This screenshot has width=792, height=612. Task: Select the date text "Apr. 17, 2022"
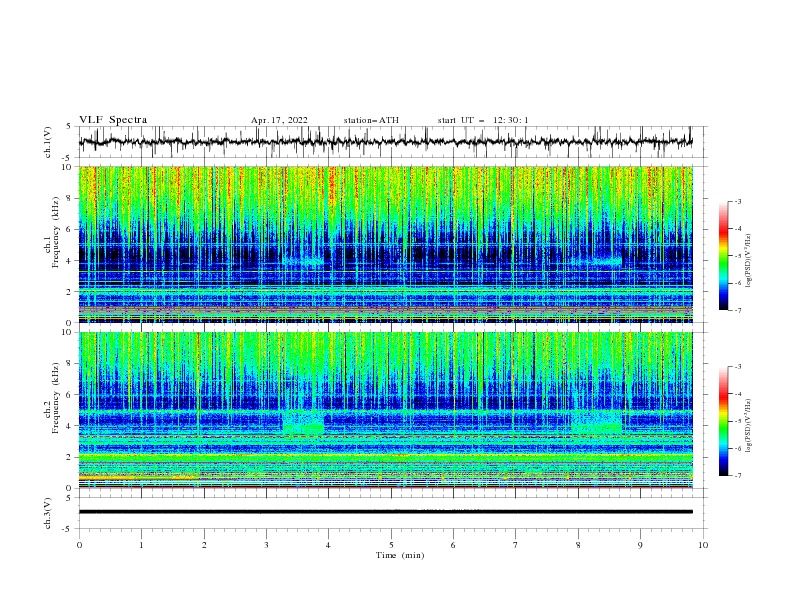[x=279, y=120]
